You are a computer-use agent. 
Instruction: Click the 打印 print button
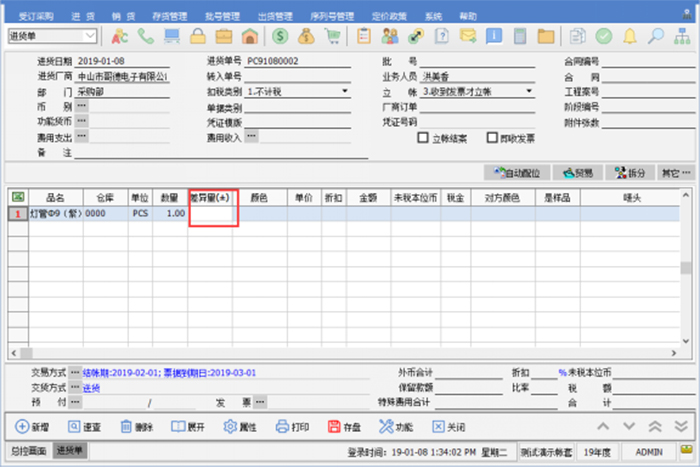pyautogui.click(x=292, y=426)
